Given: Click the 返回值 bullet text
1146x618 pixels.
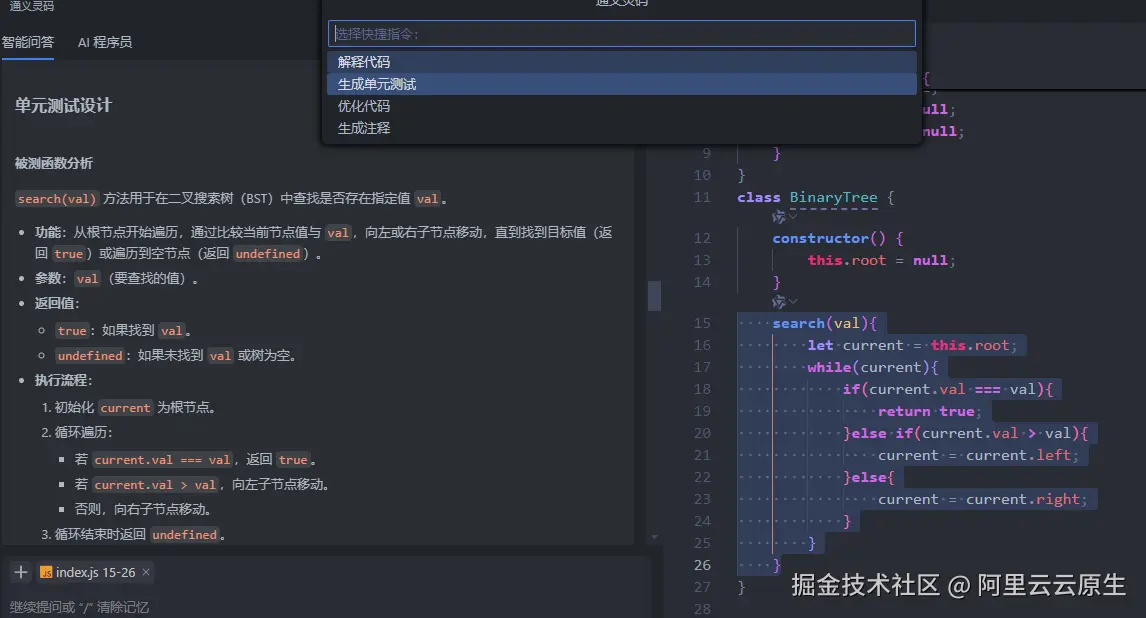Looking at the screenshot, I should (56, 303).
